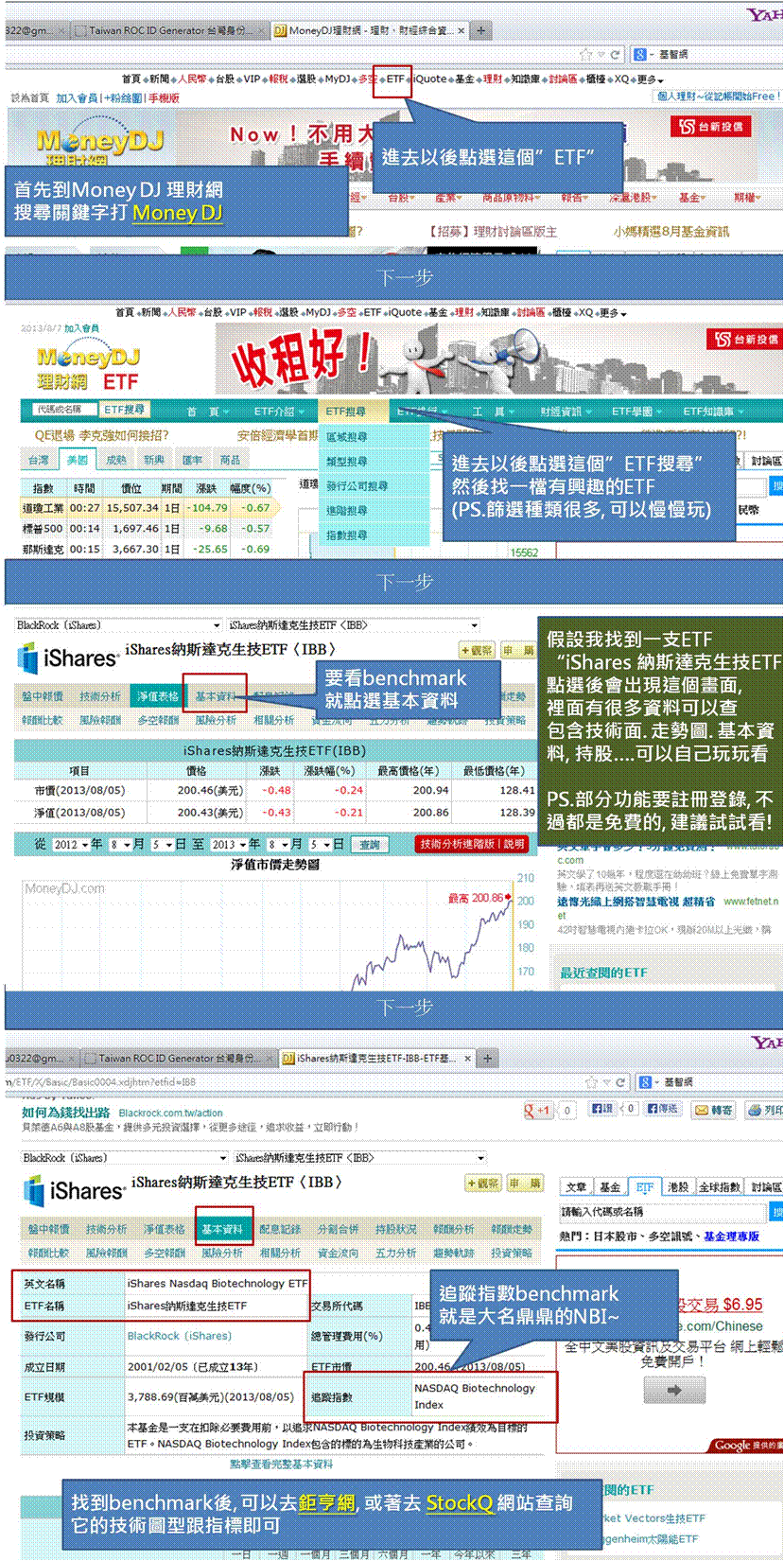Image resolution: width=784 pixels, height=1561 pixels.
Task: Switch to the MoneyDJ理財網 browser tab
Action: pyautogui.click(x=370, y=31)
